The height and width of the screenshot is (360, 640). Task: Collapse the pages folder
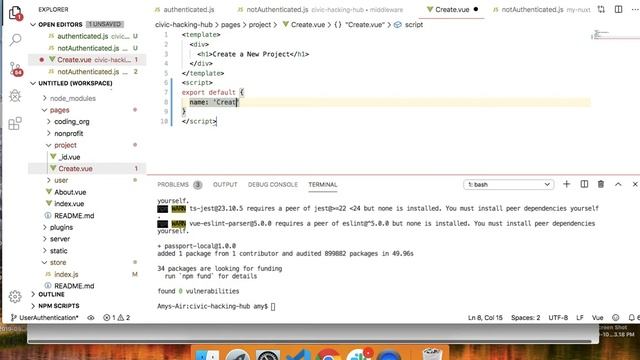(60, 110)
